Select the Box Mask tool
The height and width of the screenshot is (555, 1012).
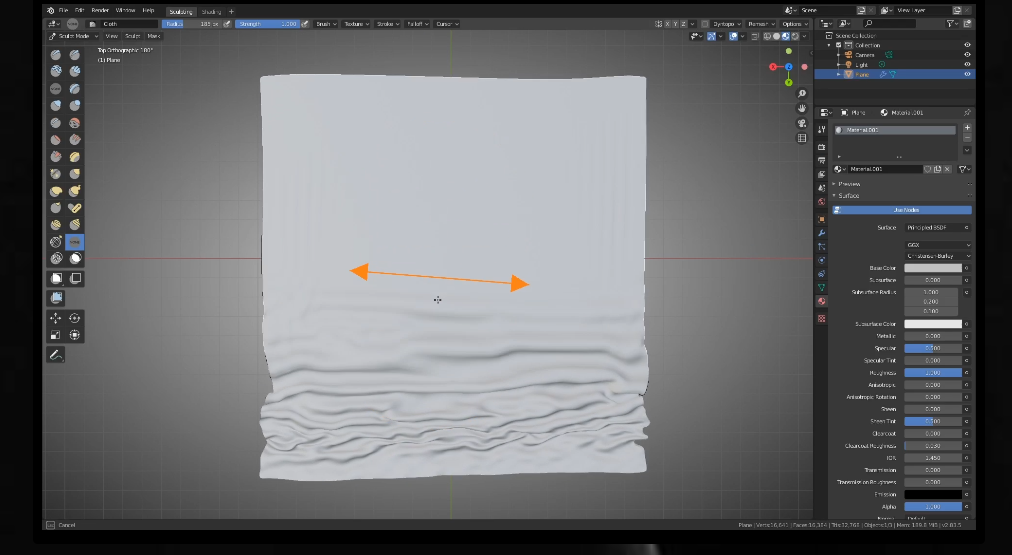tap(56, 278)
